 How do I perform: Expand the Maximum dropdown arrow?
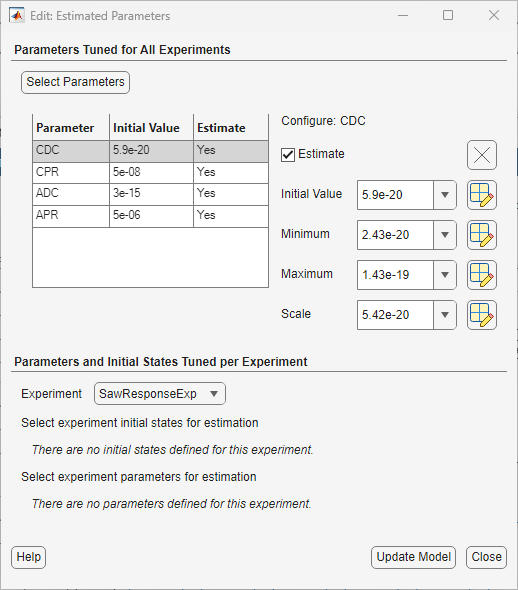click(445, 275)
